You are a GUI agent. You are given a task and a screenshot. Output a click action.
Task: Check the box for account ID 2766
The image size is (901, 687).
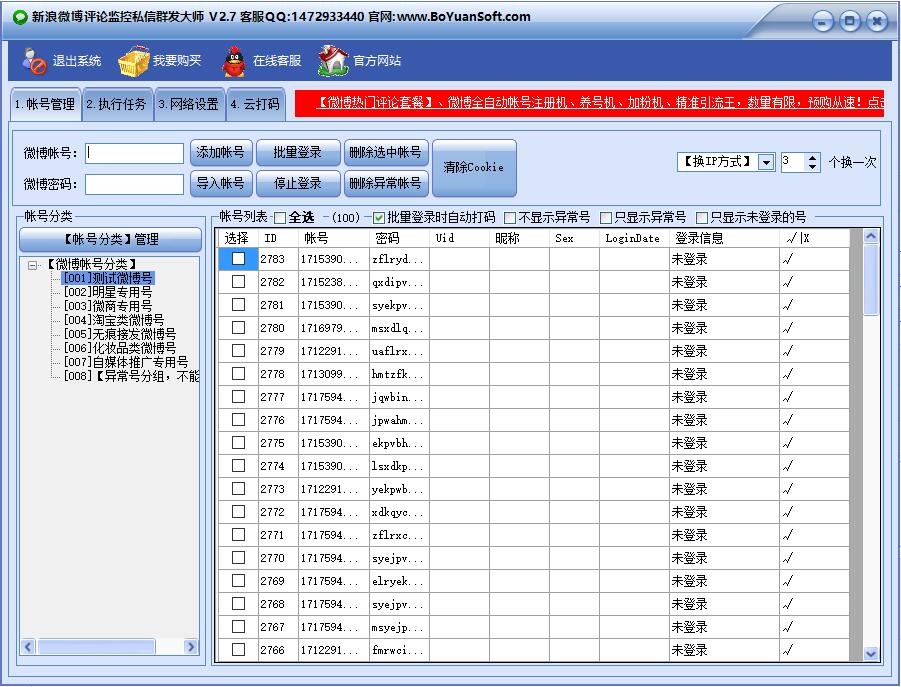[238, 649]
